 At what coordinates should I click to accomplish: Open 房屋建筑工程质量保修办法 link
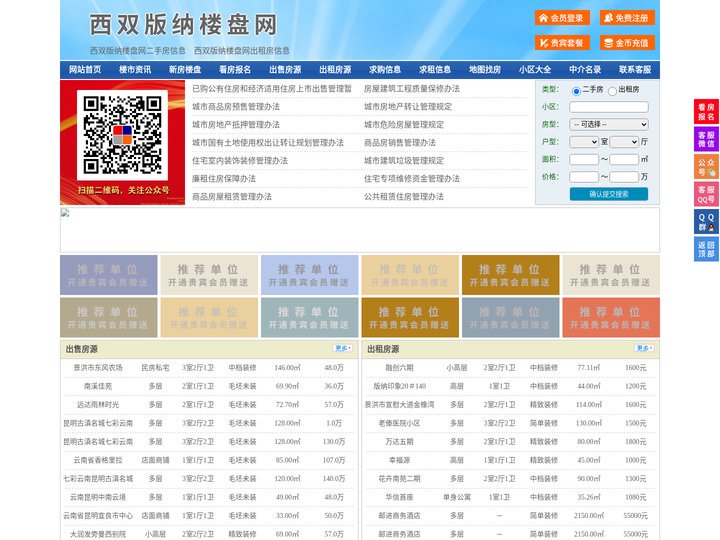(412, 89)
